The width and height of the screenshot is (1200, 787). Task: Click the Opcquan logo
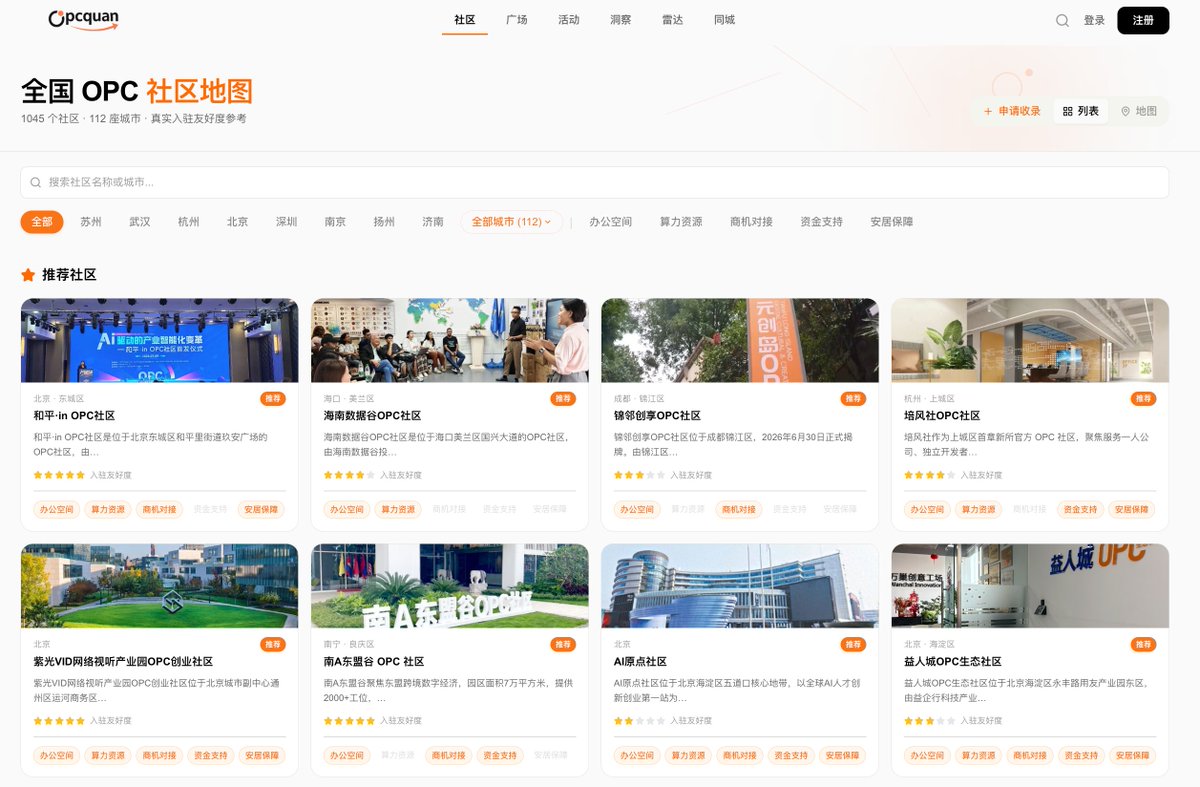(x=84, y=20)
